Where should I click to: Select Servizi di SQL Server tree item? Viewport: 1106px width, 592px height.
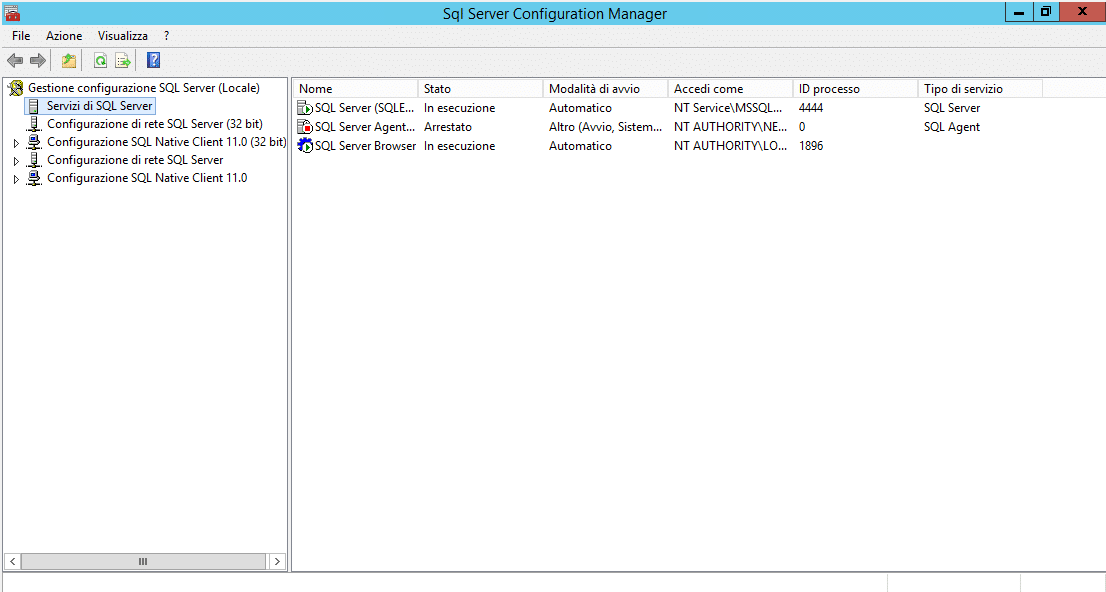click(99, 106)
